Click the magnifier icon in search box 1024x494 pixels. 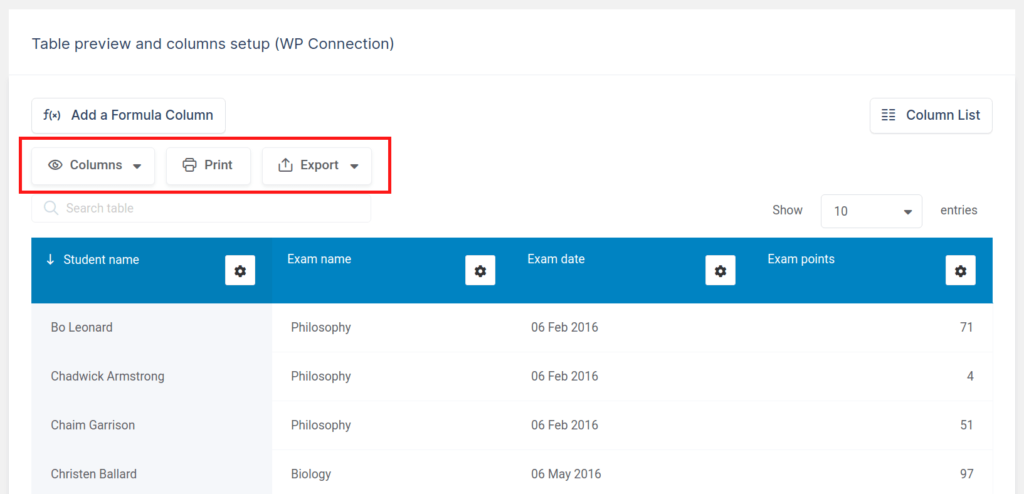pyautogui.click(x=51, y=208)
